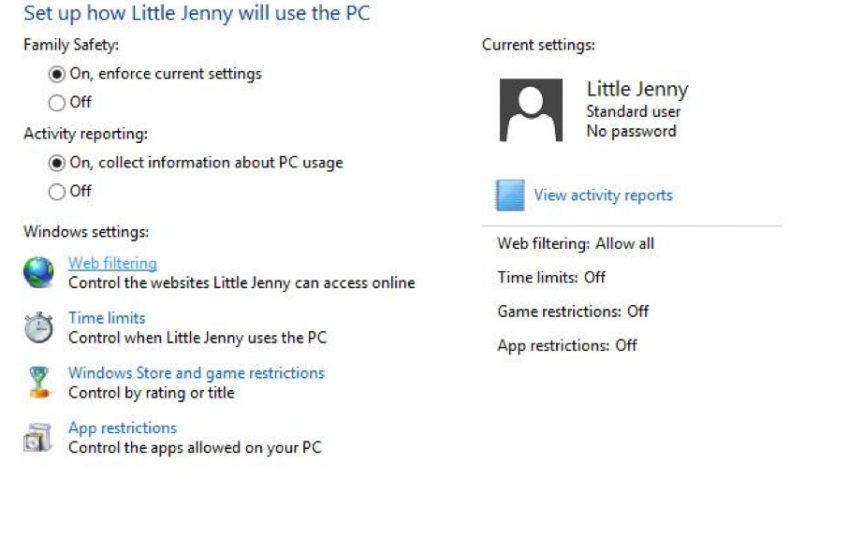Click the Little Jenny account name

pyautogui.click(x=637, y=89)
